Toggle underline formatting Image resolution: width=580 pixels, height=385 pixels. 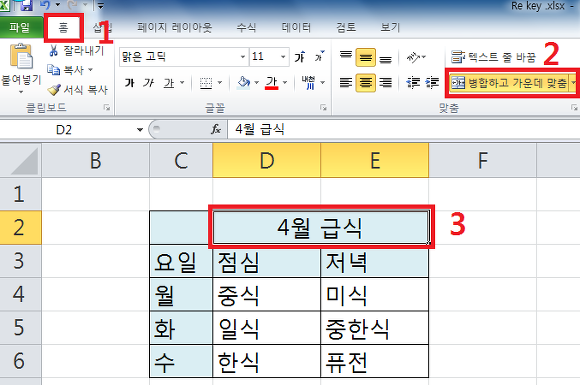[169, 83]
